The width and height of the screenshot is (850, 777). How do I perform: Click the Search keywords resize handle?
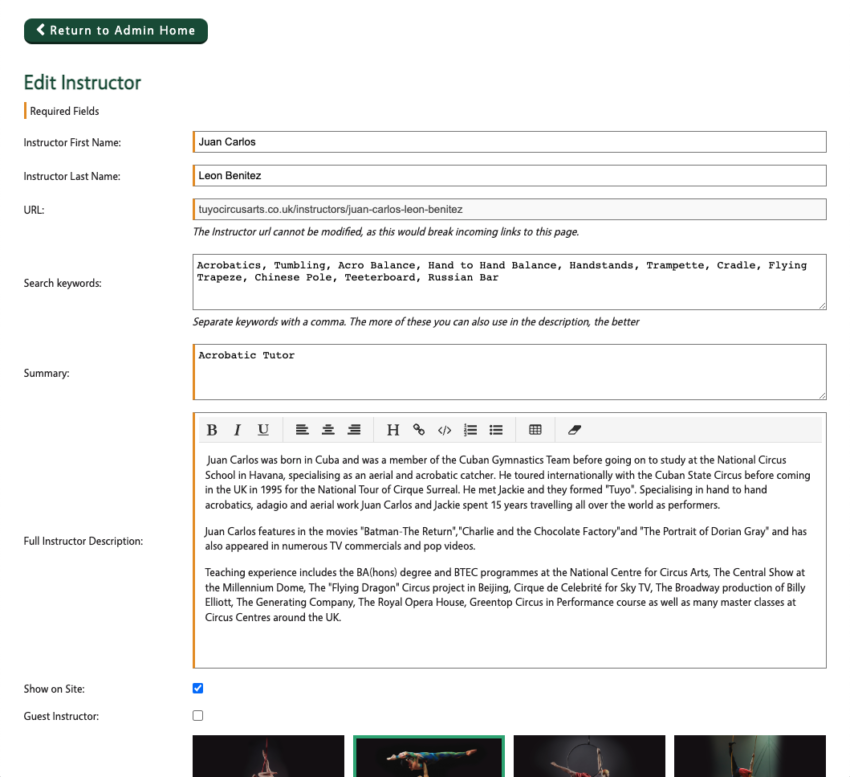[x=822, y=306]
